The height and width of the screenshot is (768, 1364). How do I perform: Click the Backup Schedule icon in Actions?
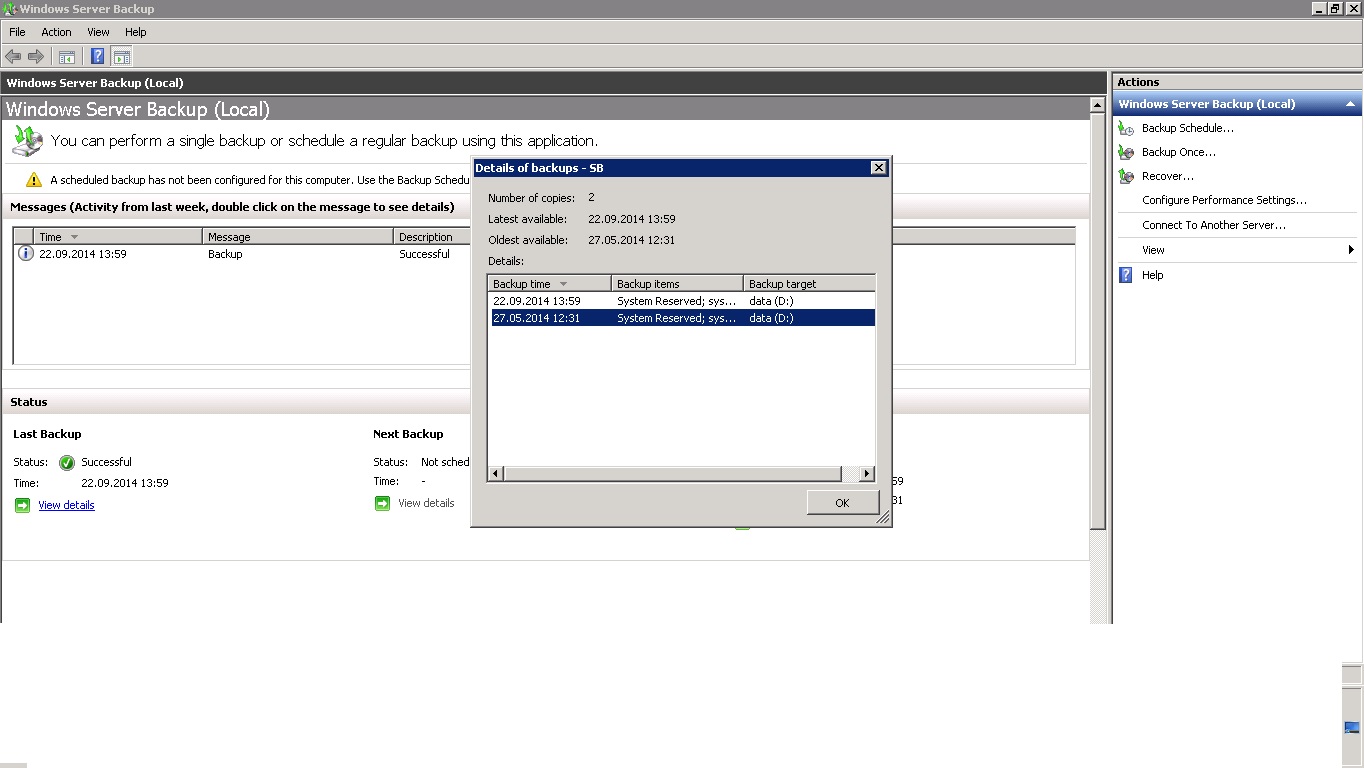pos(1126,128)
